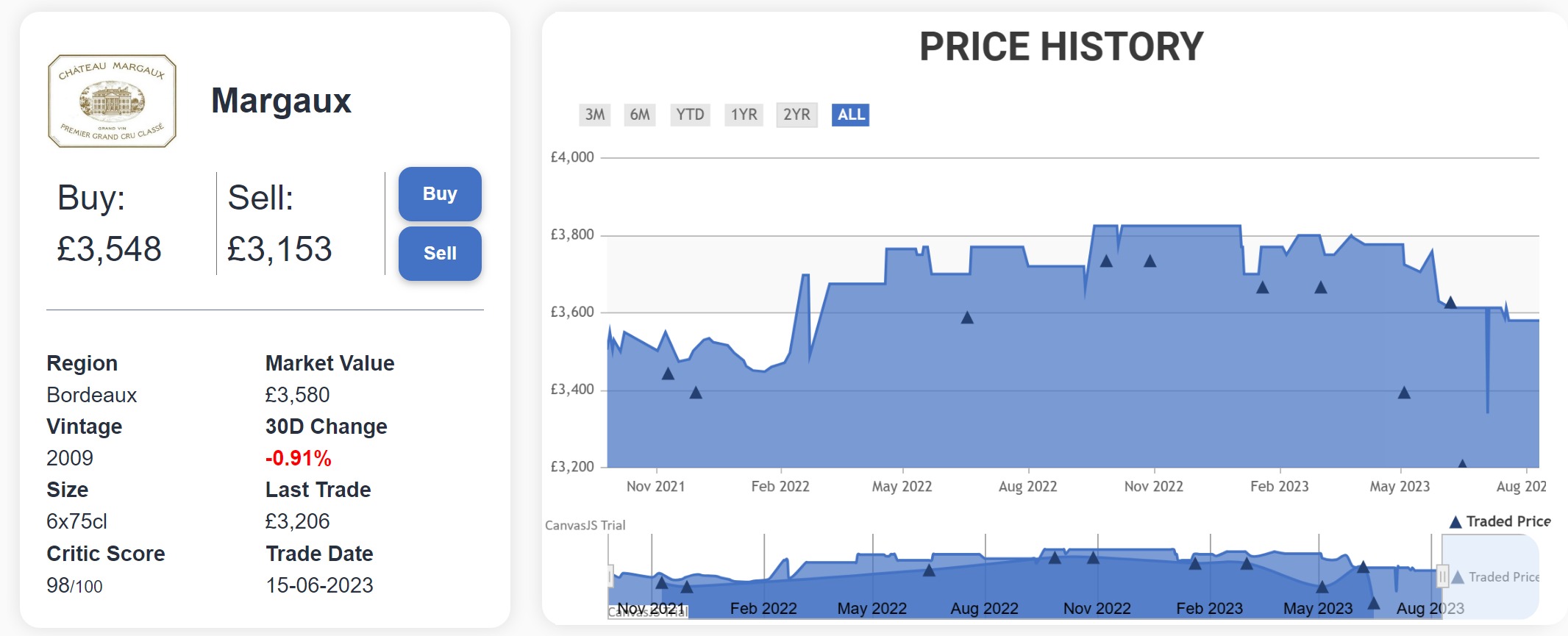Click traded price marker near £3,600 in mid-2022

[x=967, y=318]
